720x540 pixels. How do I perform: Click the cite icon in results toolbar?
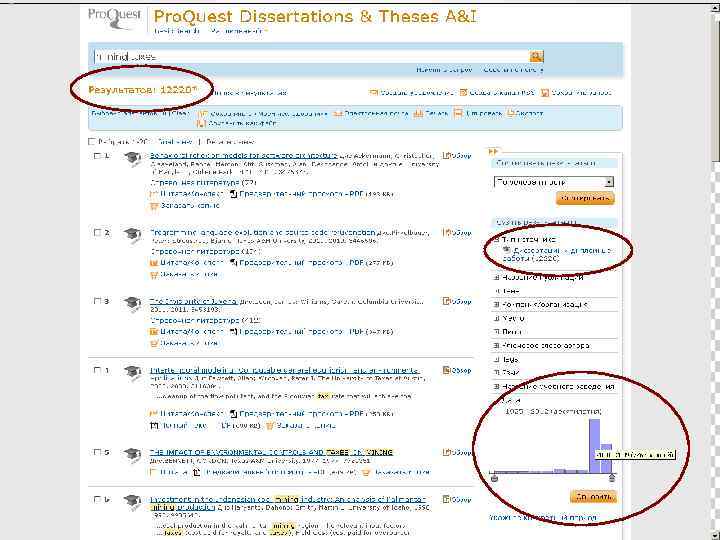[457, 113]
